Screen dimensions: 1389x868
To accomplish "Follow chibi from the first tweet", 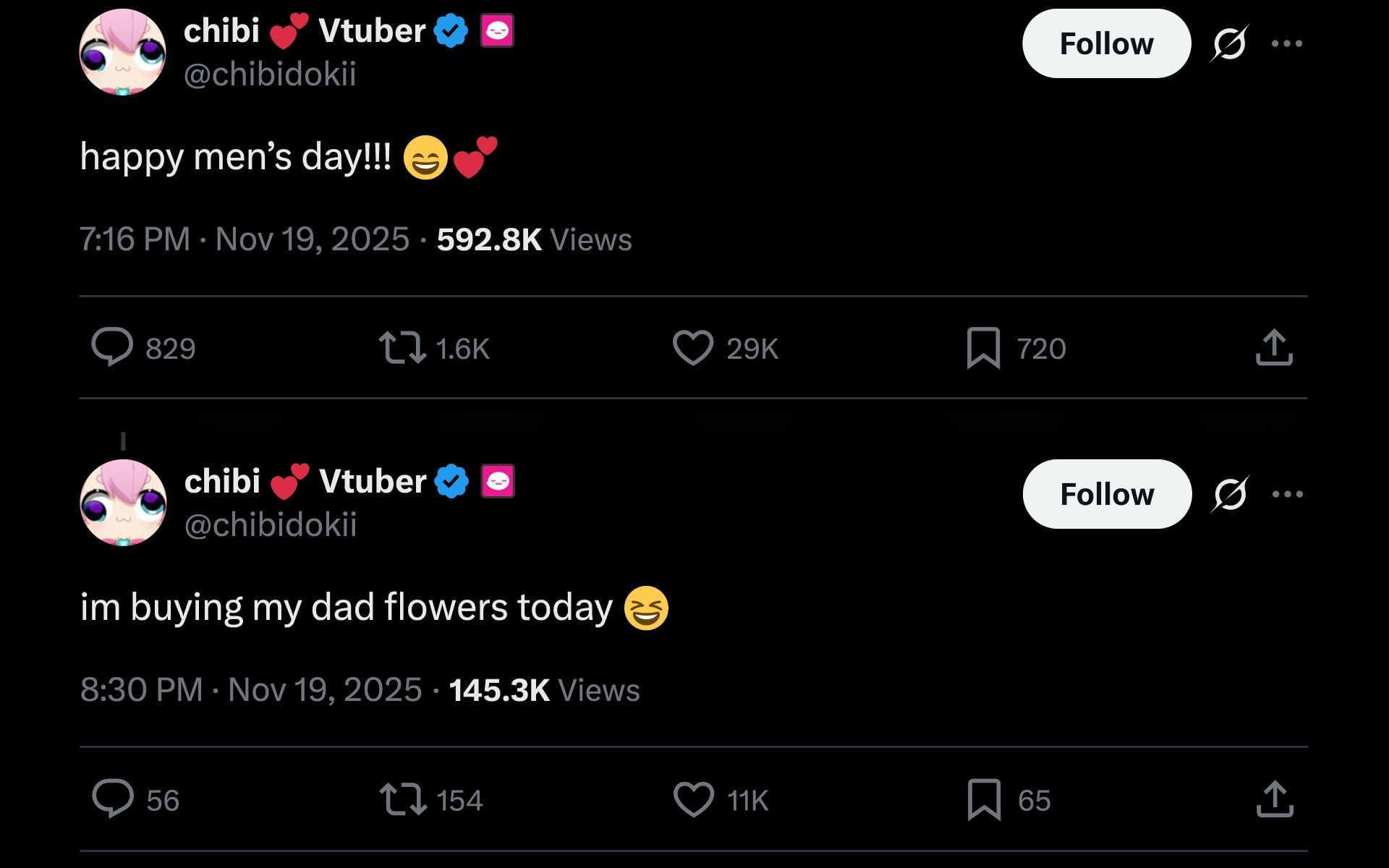I will coord(1106,43).
